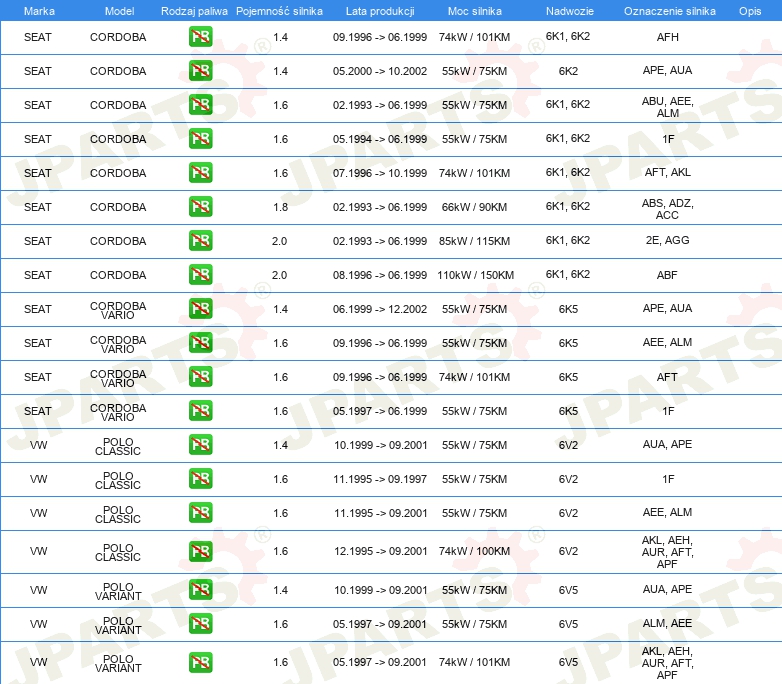Click the Rodzaj paliwa column header
Image resolution: width=782 pixels, height=684 pixels.
[x=194, y=11]
